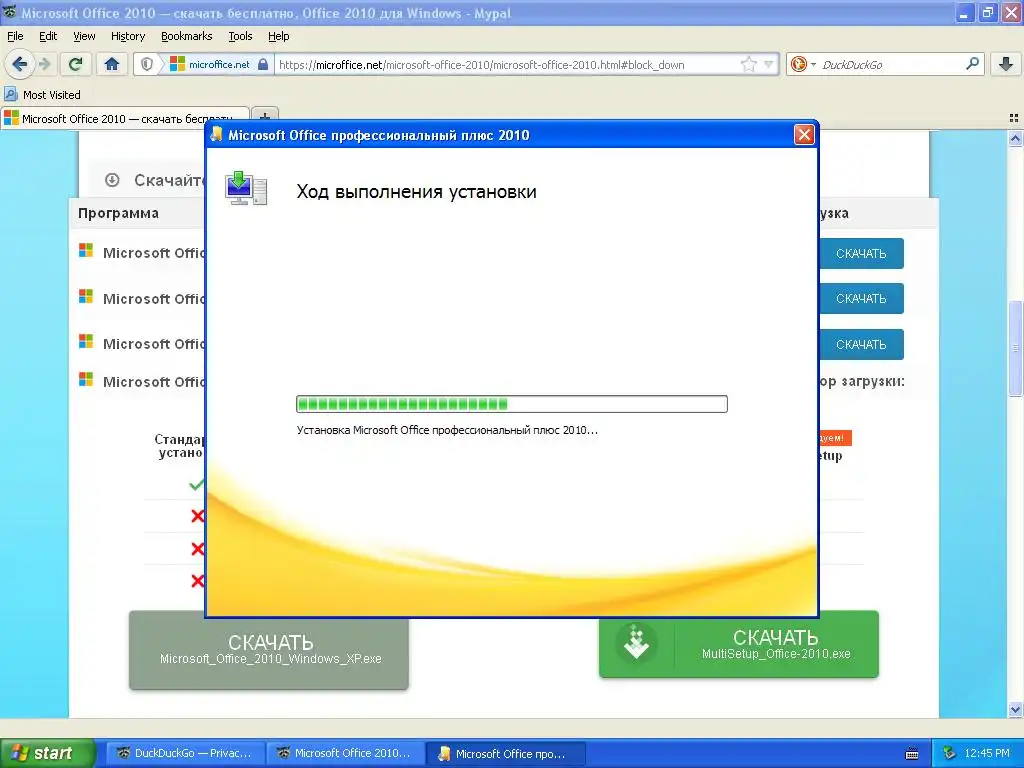Click the installation progress bar
Screen dimensions: 1024x768
511,404
